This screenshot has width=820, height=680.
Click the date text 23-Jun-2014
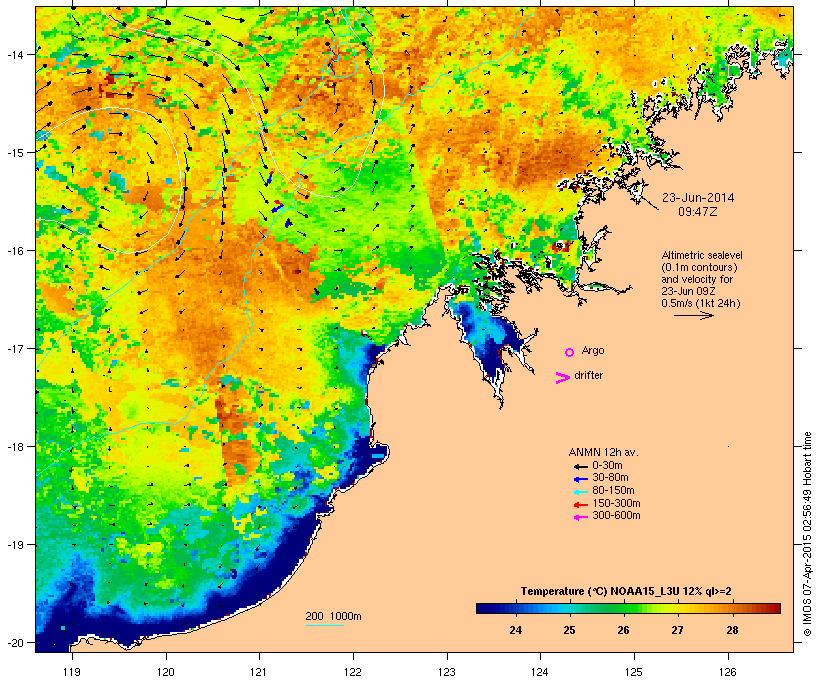tap(698, 198)
